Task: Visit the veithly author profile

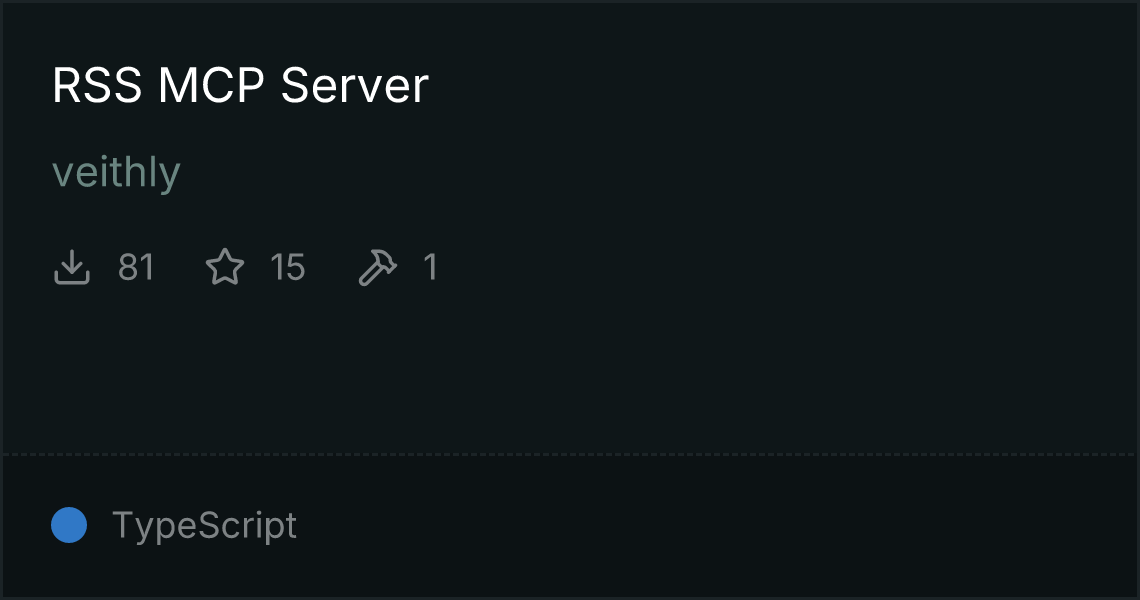Action: 116,172
